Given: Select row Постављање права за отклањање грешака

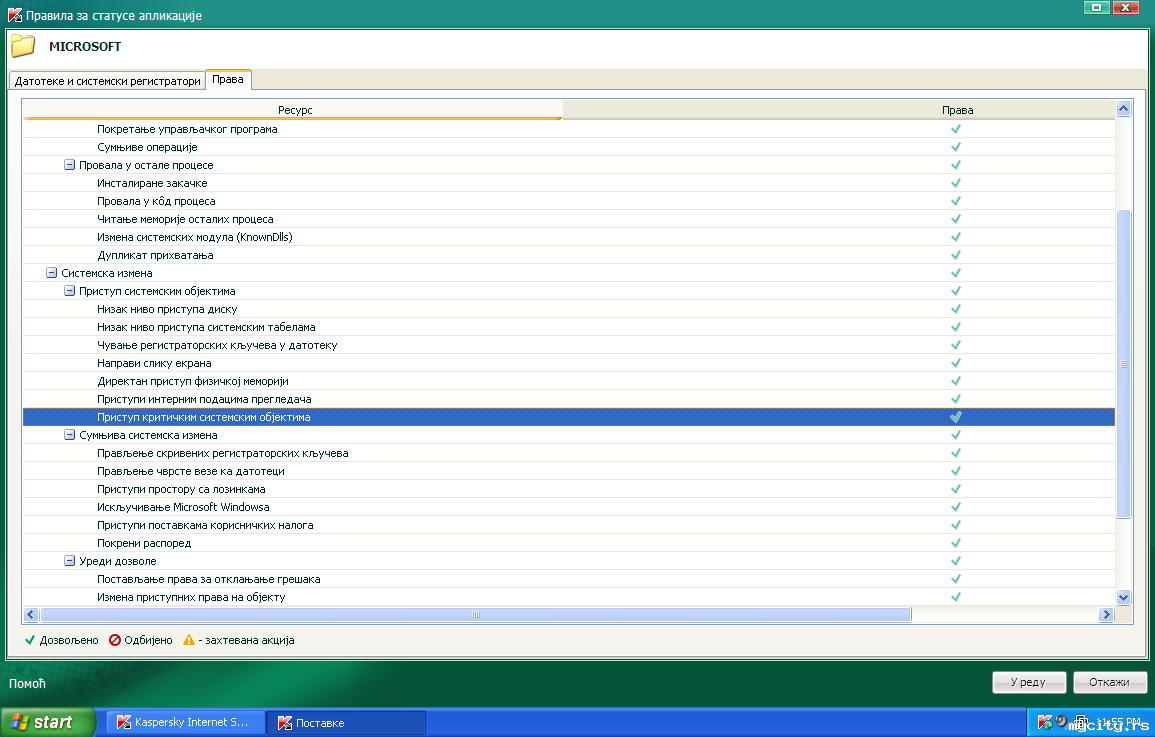Looking at the screenshot, I should tap(569, 579).
